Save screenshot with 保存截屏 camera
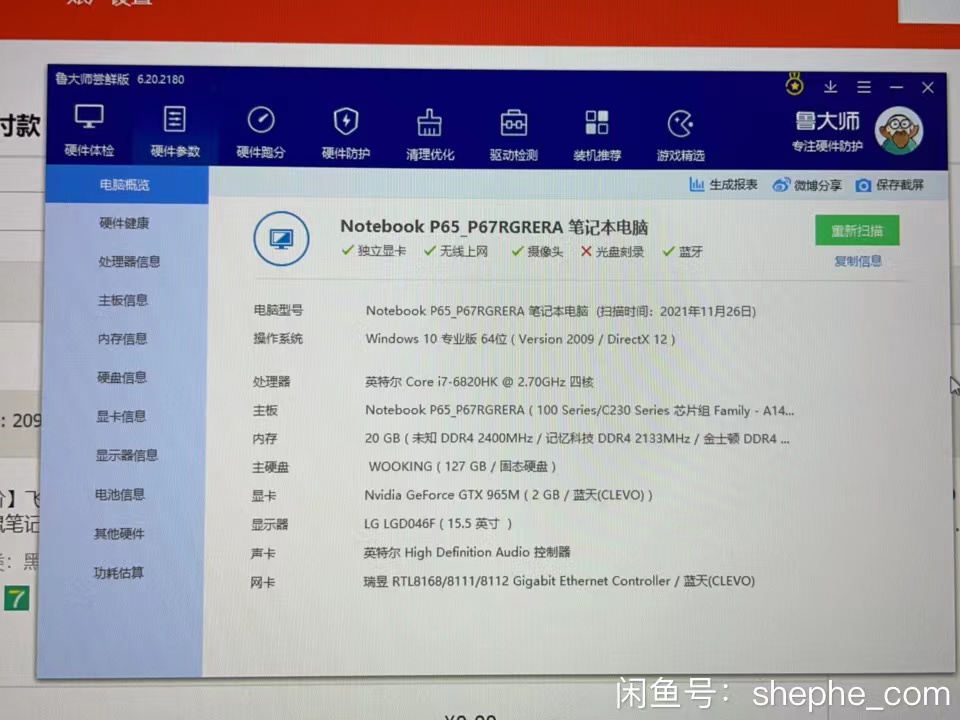This screenshot has width=960, height=720. [x=864, y=185]
